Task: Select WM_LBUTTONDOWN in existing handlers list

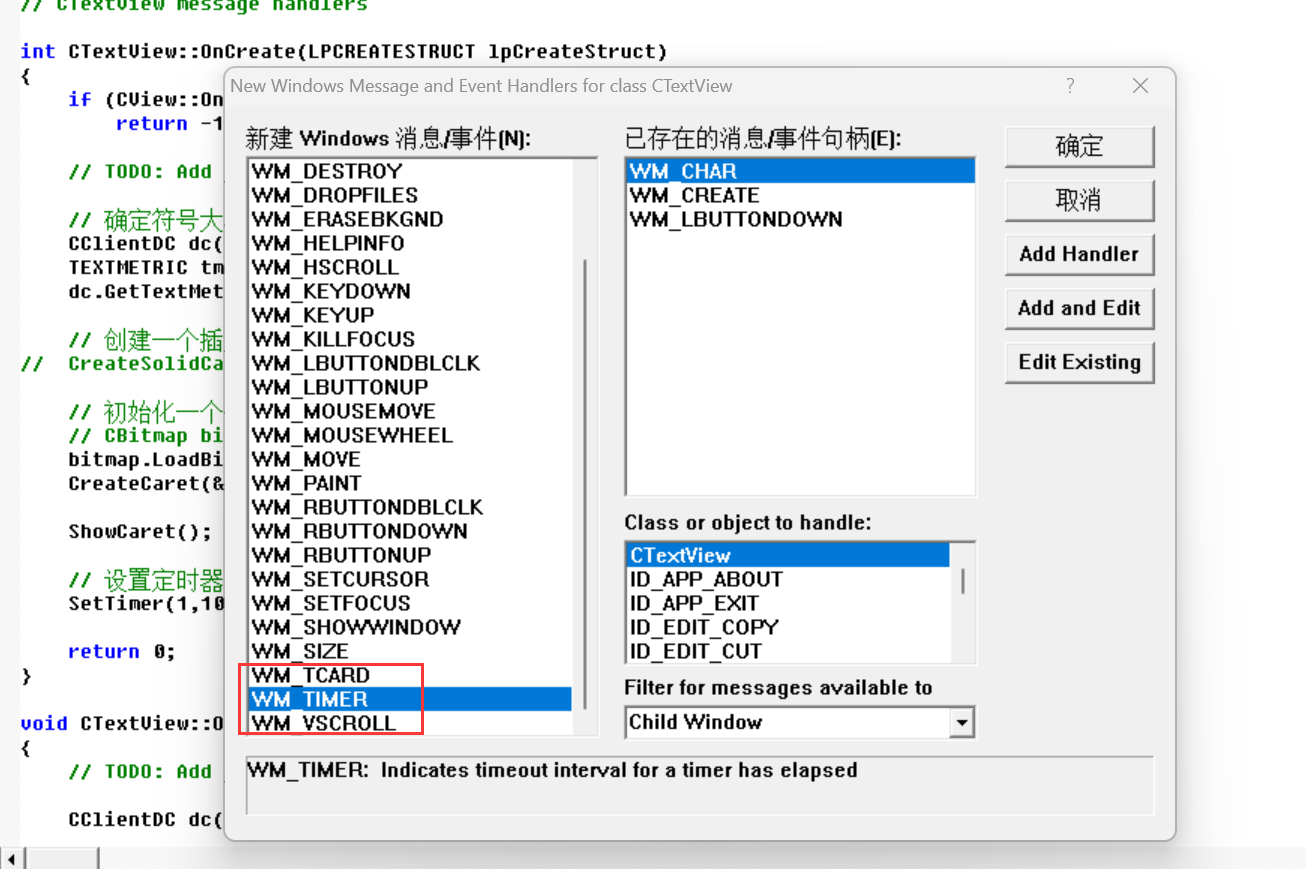Action: click(800, 219)
